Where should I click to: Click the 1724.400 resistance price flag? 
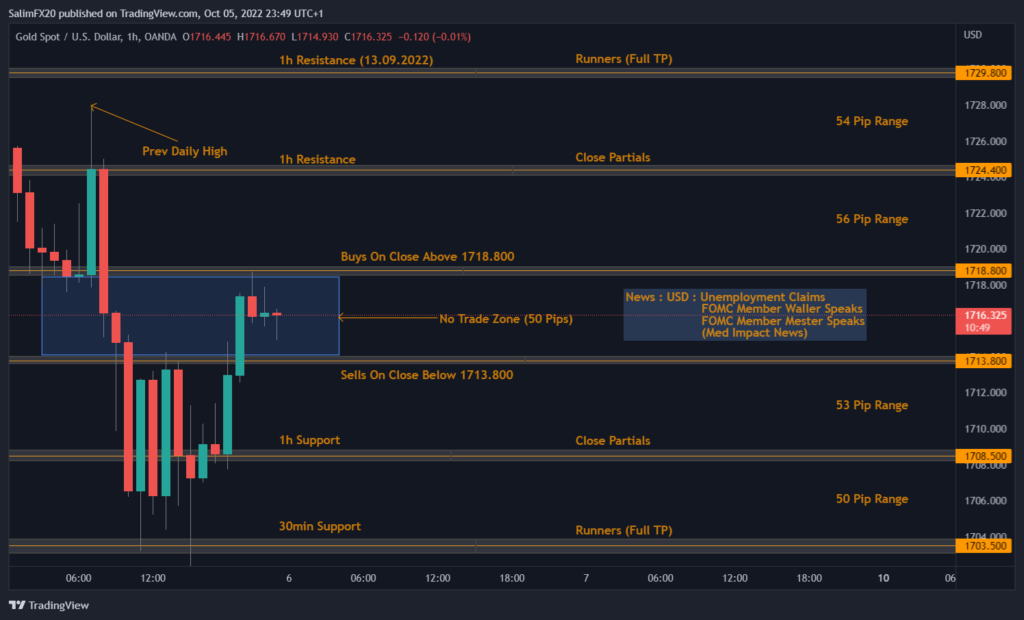(x=983, y=170)
